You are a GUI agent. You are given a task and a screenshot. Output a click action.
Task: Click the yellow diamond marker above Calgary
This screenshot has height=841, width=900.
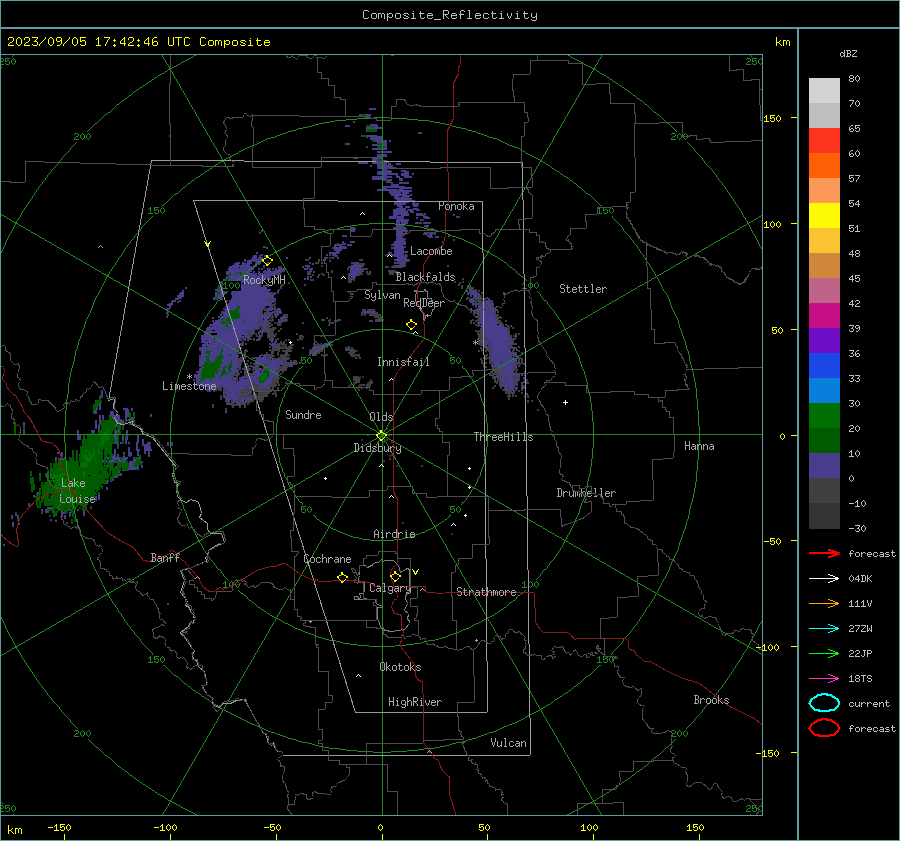(395, 576)
